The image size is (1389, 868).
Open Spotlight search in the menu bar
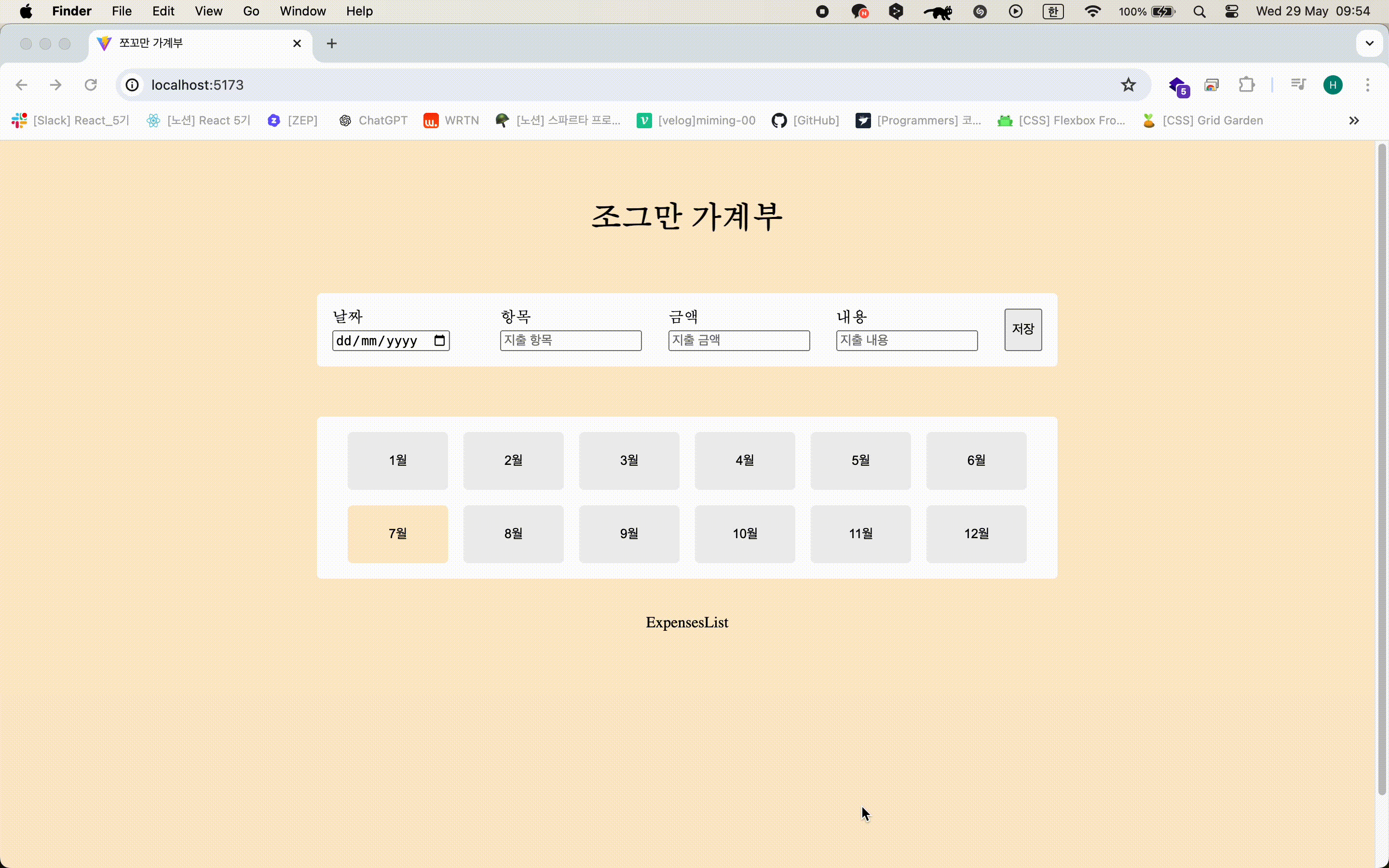(1199, 11)
